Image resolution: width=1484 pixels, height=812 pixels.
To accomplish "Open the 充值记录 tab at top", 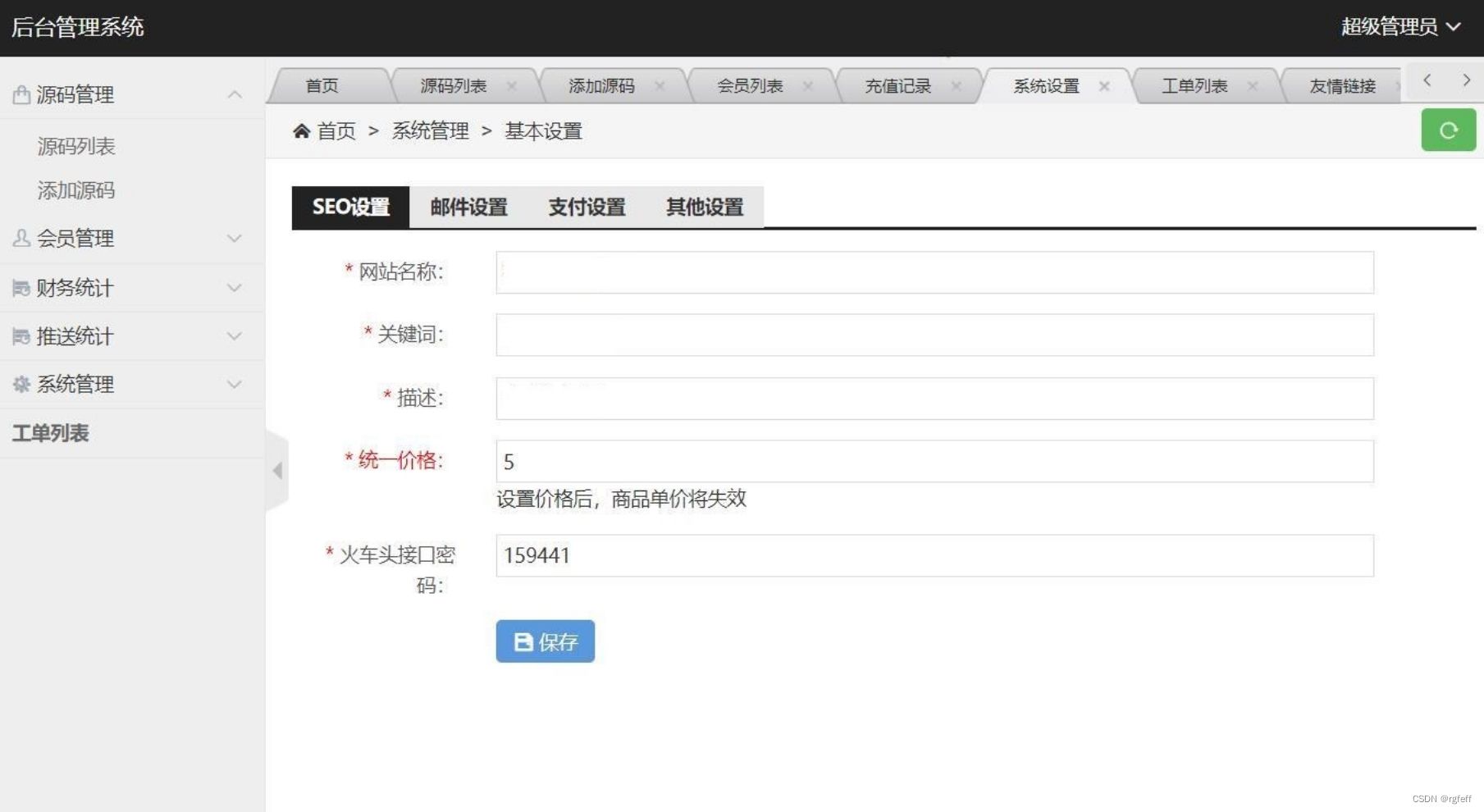I will [897, 85].
